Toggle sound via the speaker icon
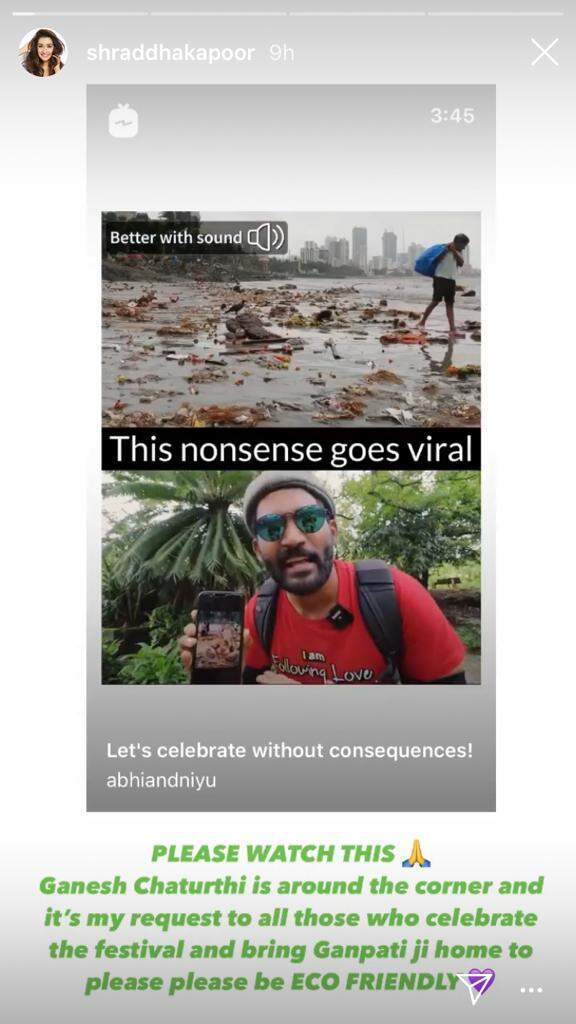 coord(267,237)
